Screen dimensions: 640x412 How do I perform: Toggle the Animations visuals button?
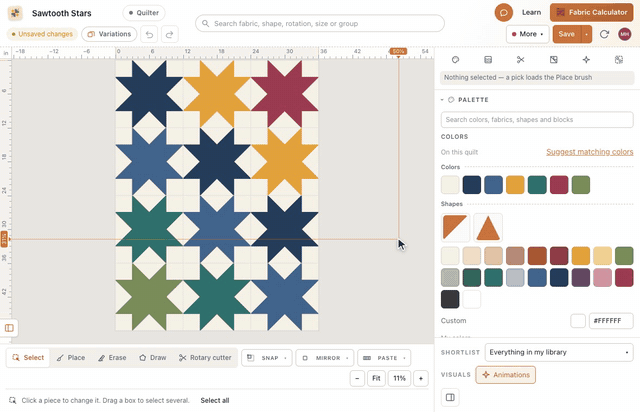[x=505, y=375]
